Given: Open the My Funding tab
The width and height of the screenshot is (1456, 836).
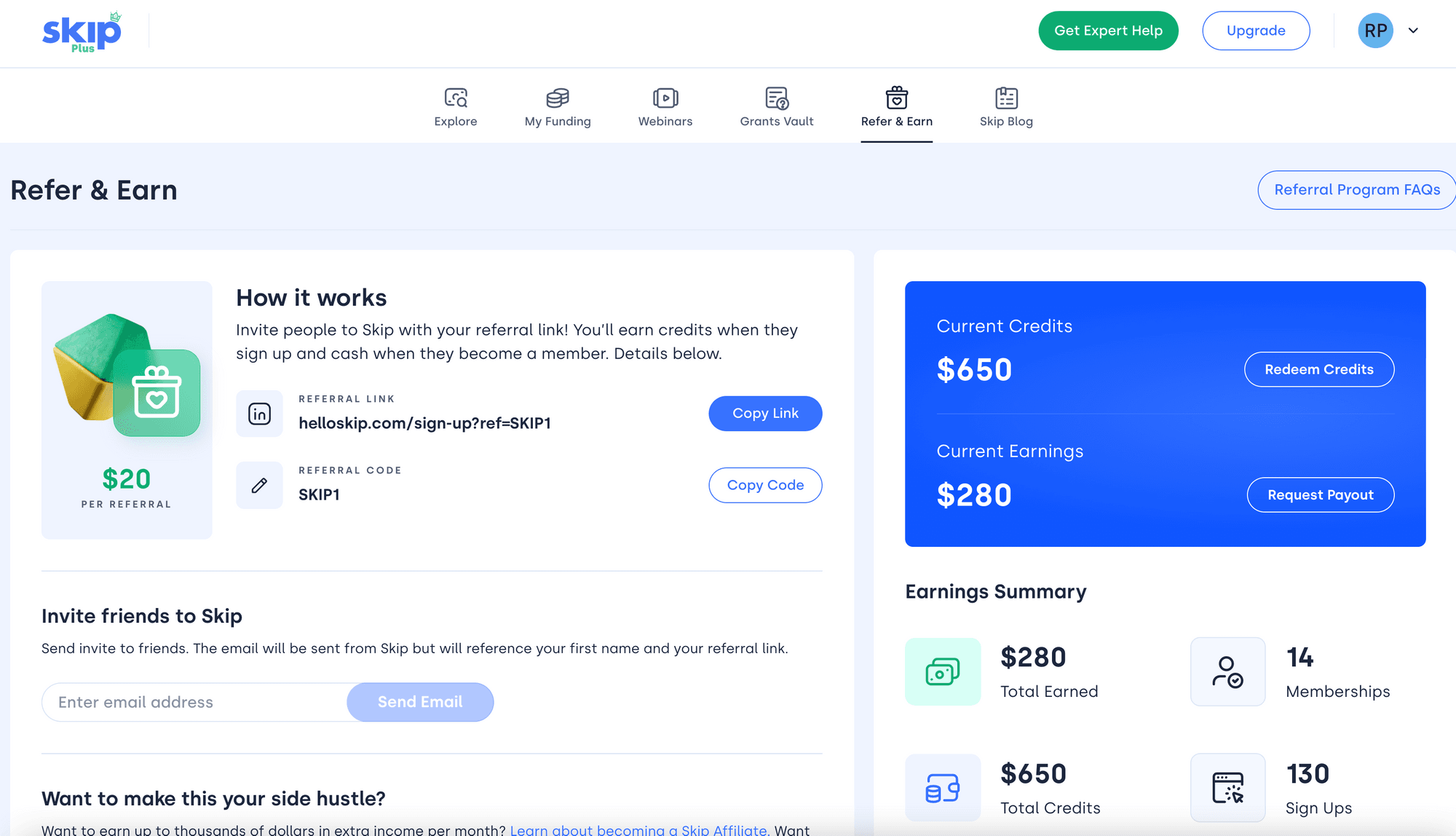Looking at the screenshot, I should coord(558,107).
